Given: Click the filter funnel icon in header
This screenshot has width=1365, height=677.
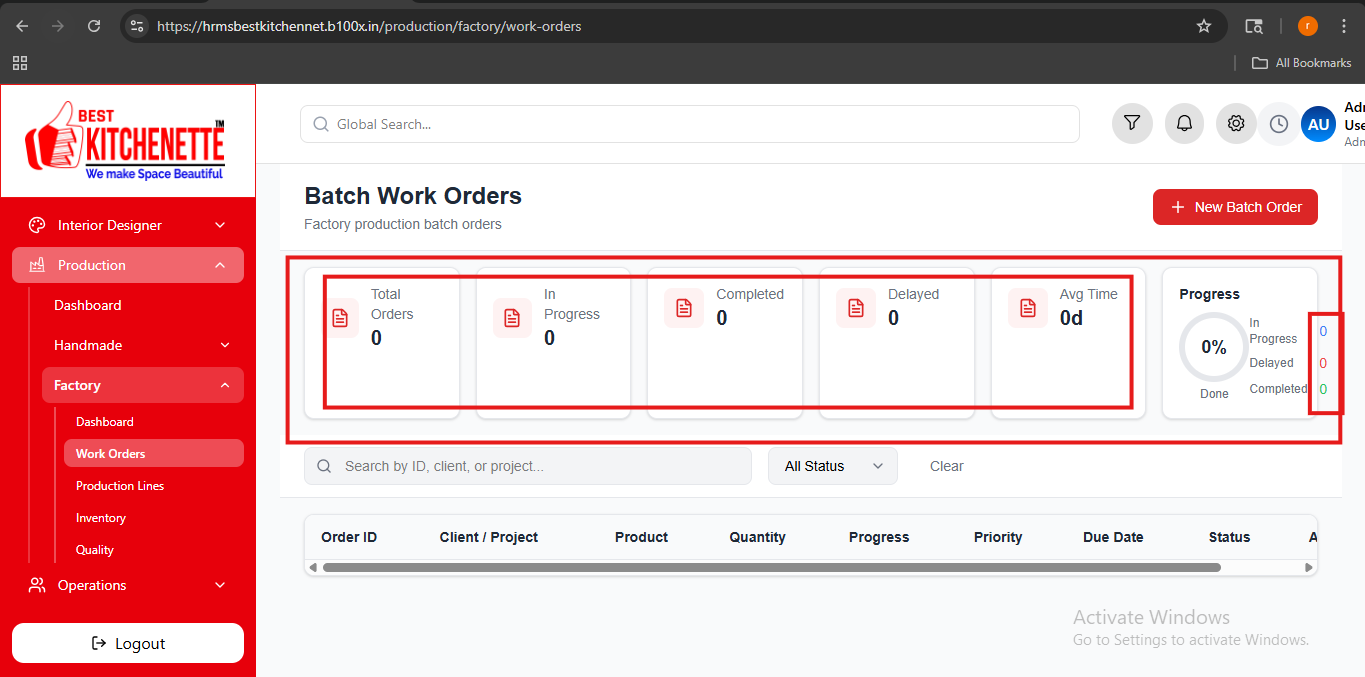Looking at the screenshot, I should 1132,124.
